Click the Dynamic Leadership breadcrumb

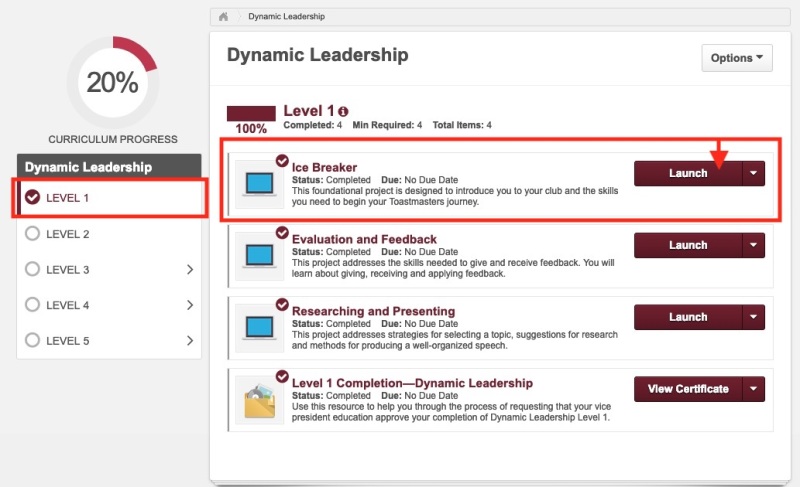(x=286, y=16)
